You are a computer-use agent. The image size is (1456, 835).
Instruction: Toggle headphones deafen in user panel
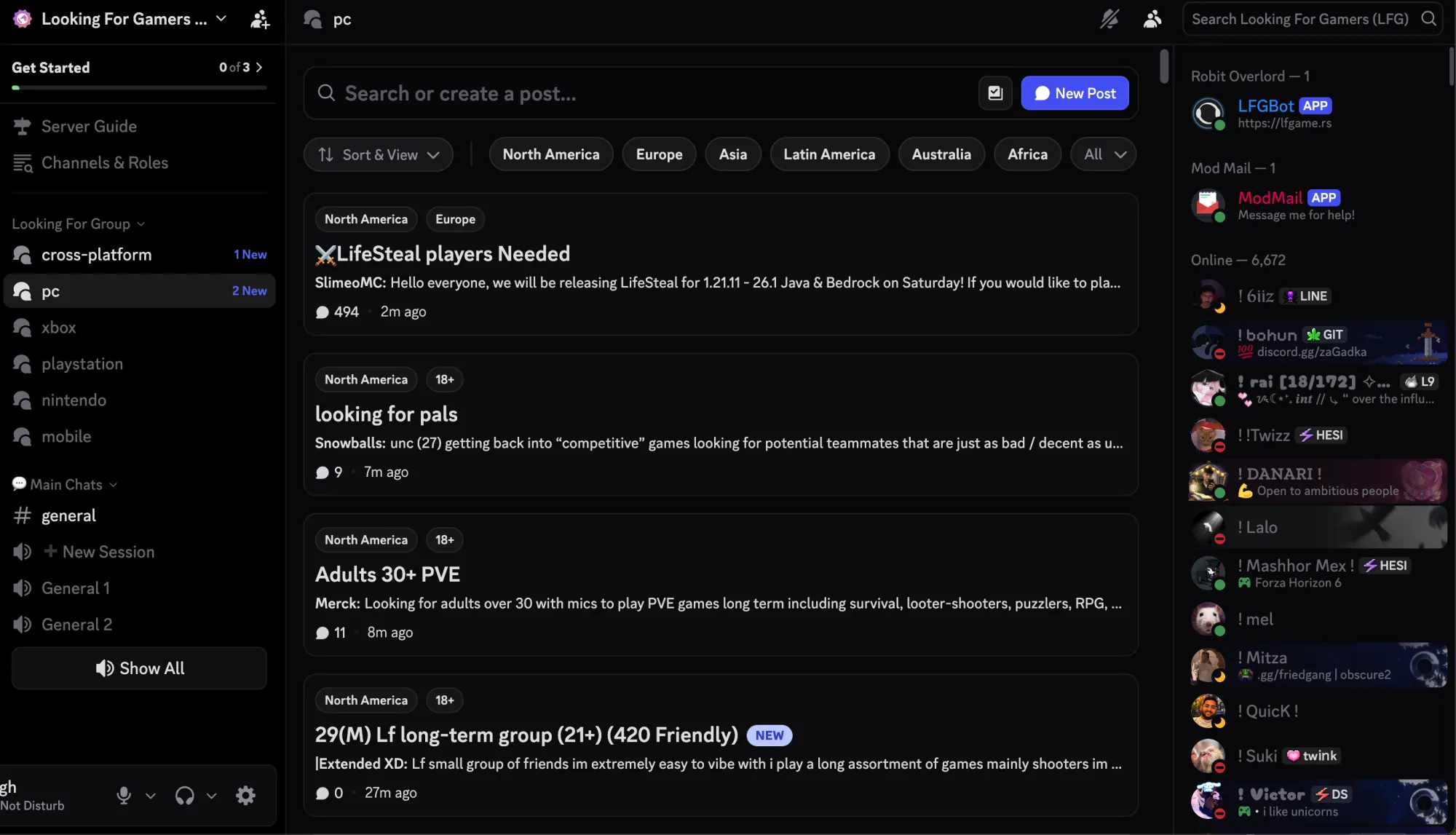click(x=185, y=796)
